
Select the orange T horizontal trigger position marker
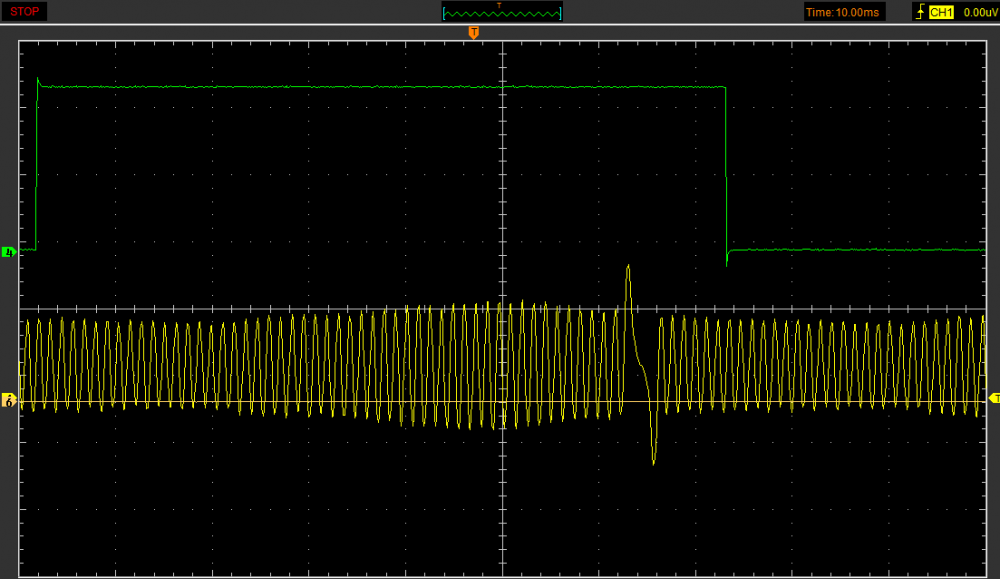[474, 33]
